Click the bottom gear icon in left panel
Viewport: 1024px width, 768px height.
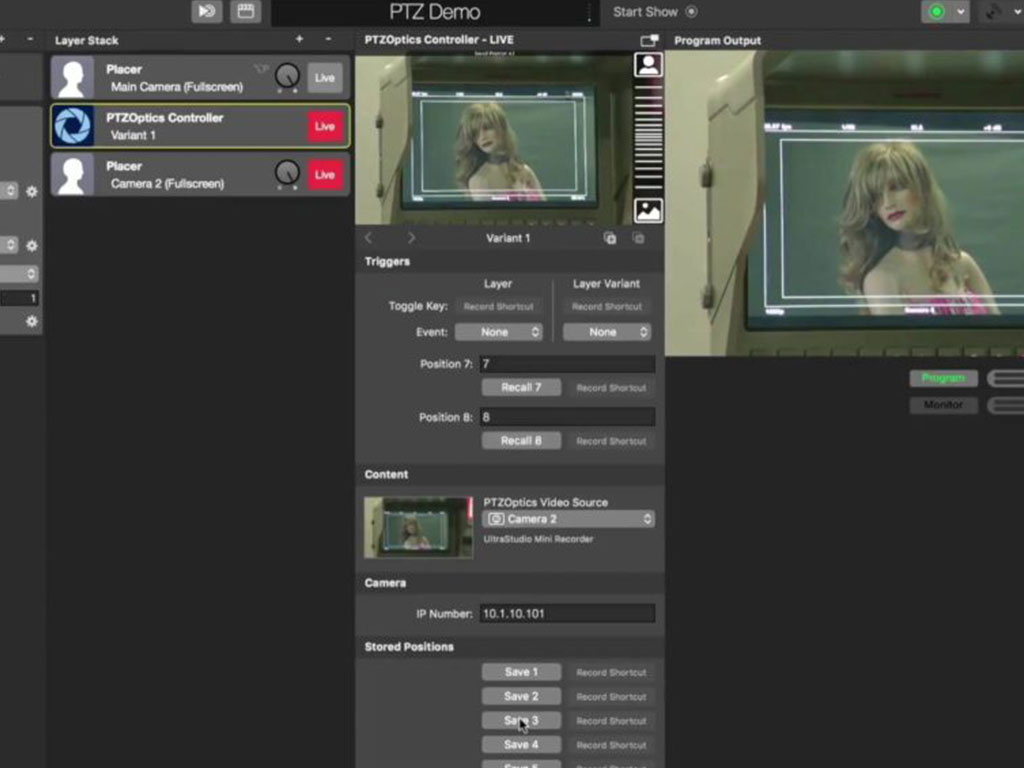pos(31,321)
